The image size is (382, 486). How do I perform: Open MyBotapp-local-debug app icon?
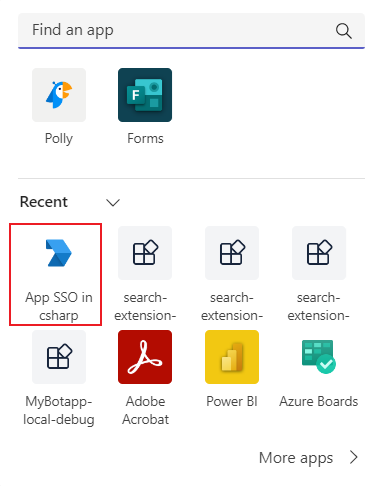click(x=59, y=357)
